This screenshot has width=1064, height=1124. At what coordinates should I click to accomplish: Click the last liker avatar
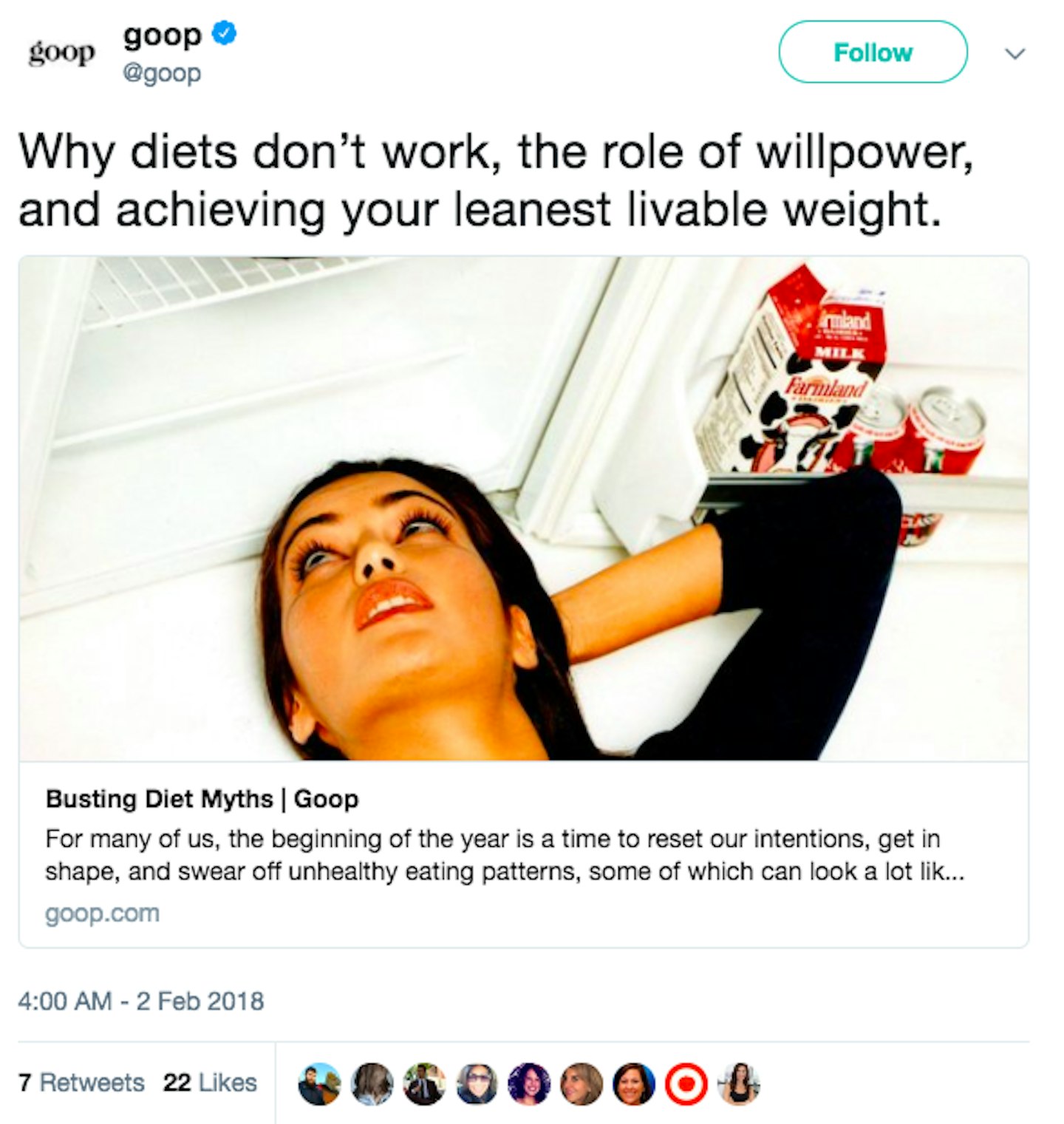(x=739, y=1084)
